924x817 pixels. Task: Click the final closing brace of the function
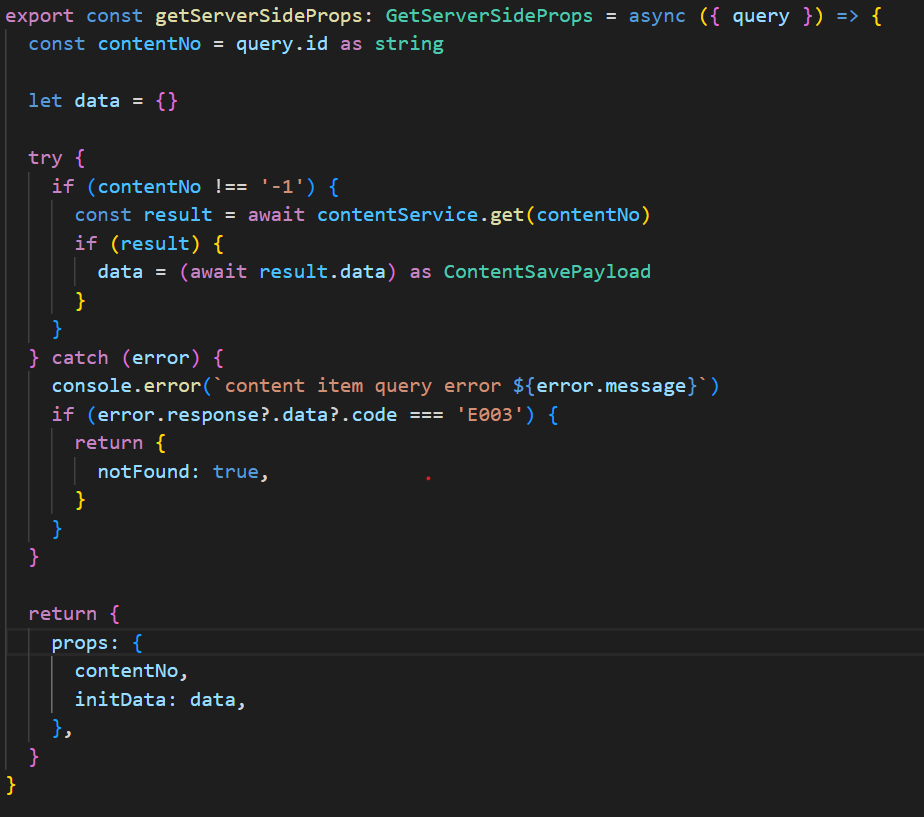(x=11, y=785)
